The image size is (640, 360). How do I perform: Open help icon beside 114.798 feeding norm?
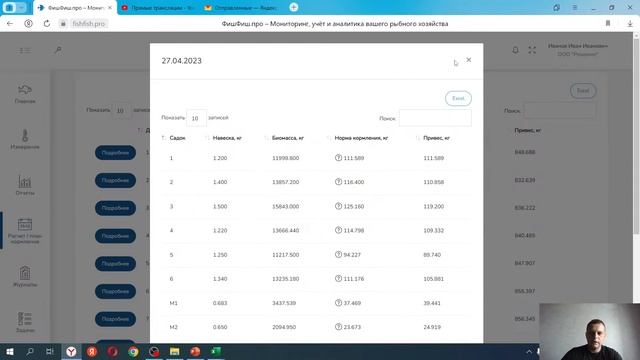(338, 230)
